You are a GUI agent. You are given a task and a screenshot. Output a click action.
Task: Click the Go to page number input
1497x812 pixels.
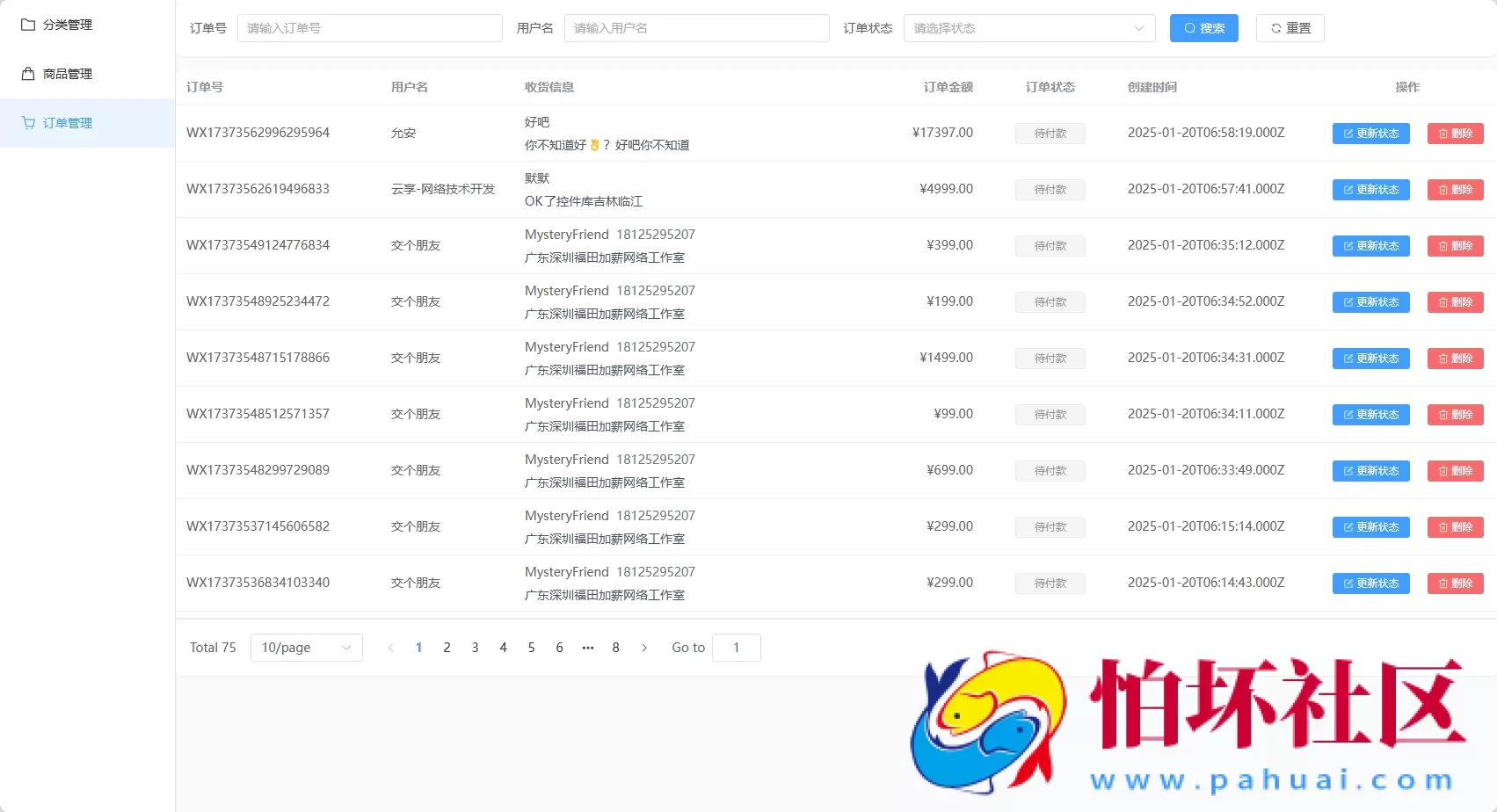736,648
